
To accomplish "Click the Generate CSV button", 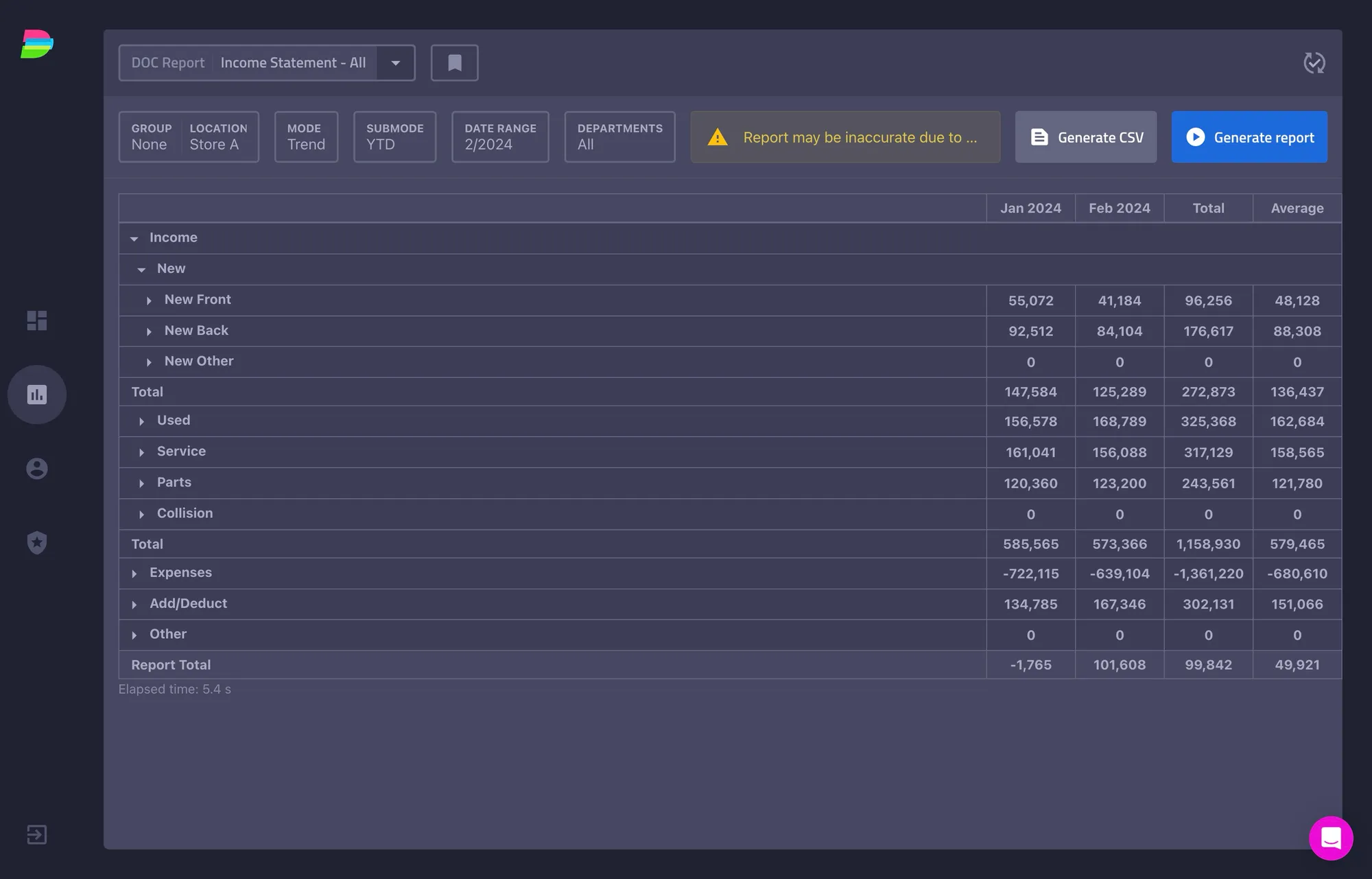I will click(x=1086, y=137).
